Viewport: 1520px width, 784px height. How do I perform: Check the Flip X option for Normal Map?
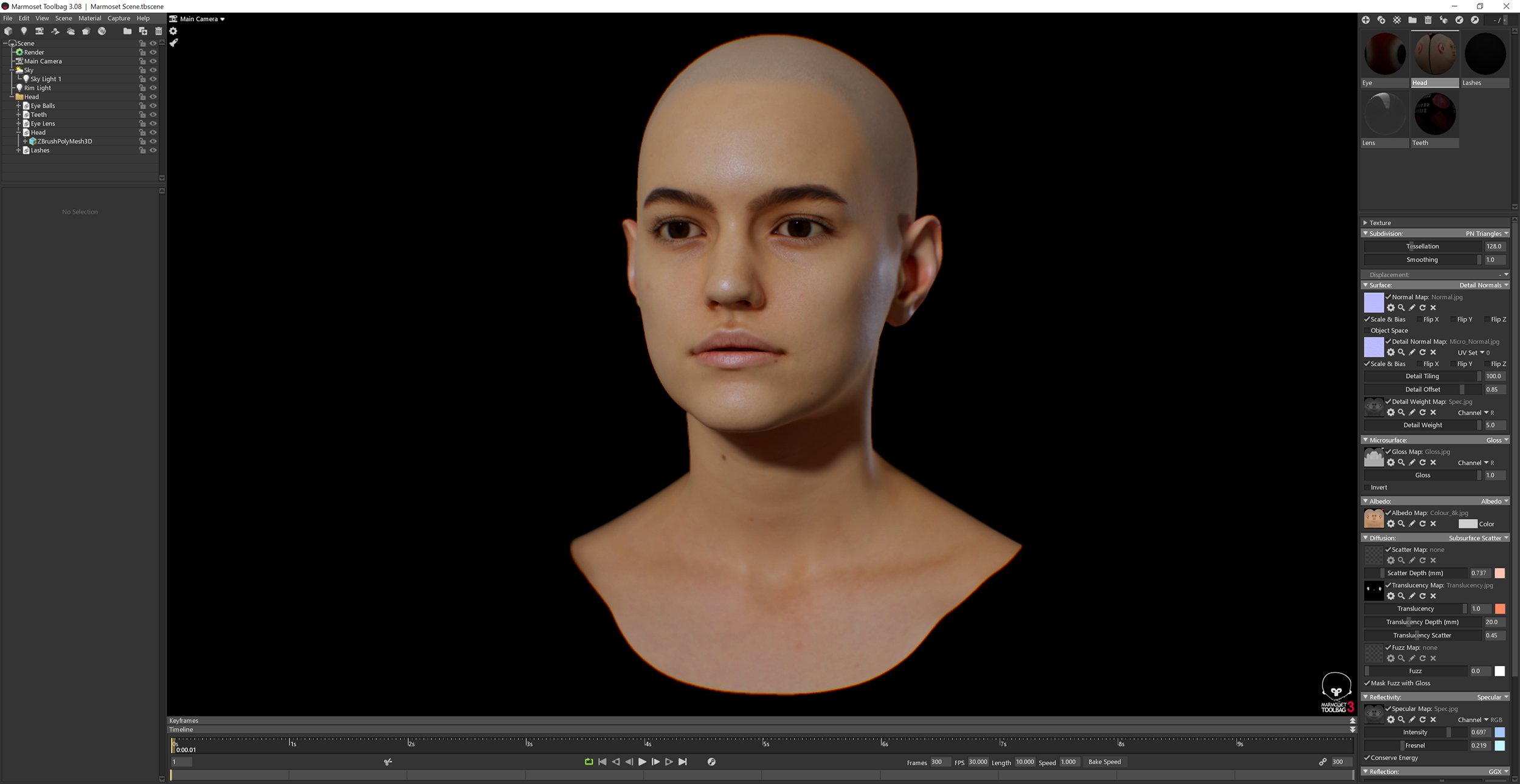click(1419, 319)
